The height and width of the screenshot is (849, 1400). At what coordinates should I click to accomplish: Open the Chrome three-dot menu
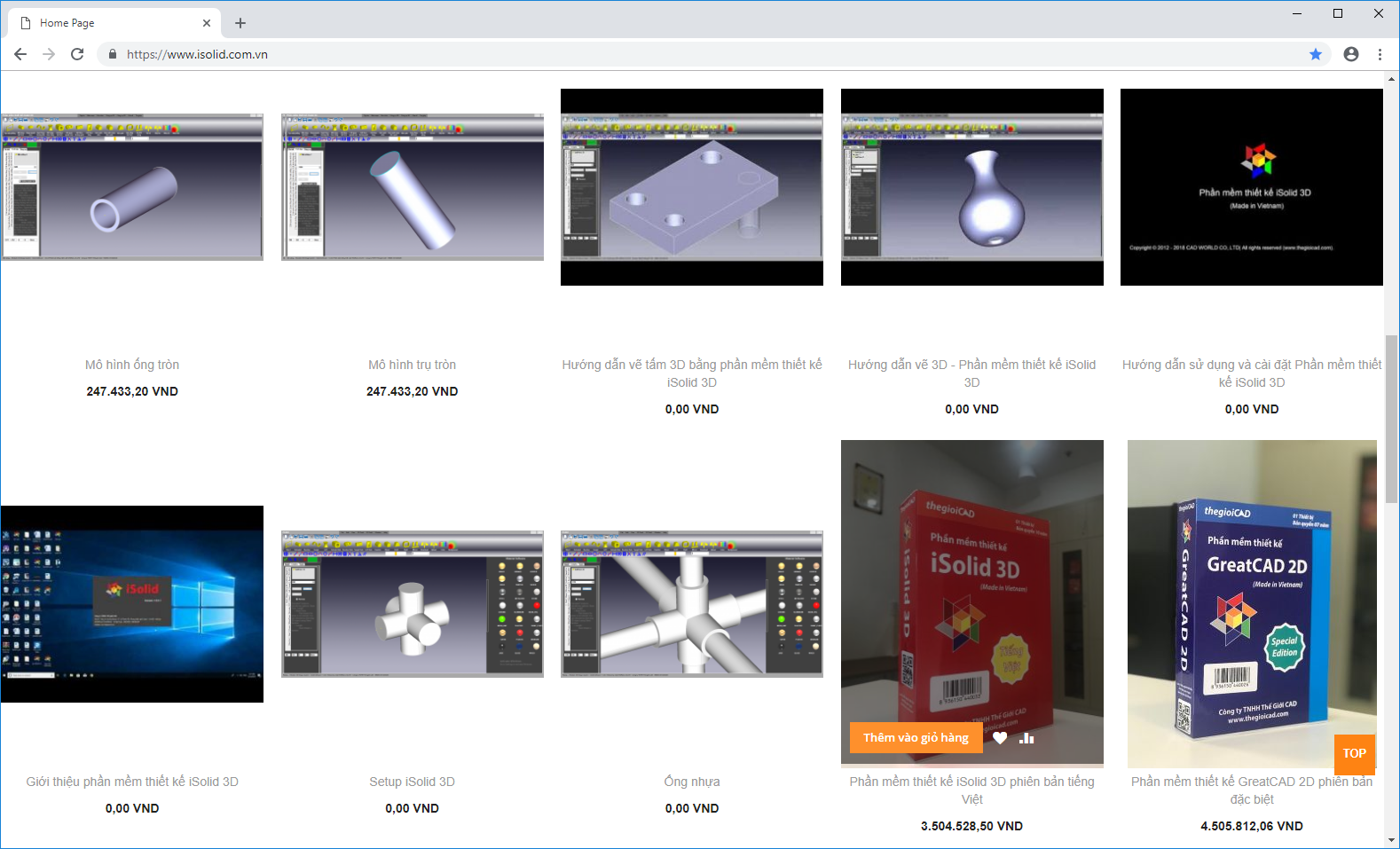[1380, 54]
